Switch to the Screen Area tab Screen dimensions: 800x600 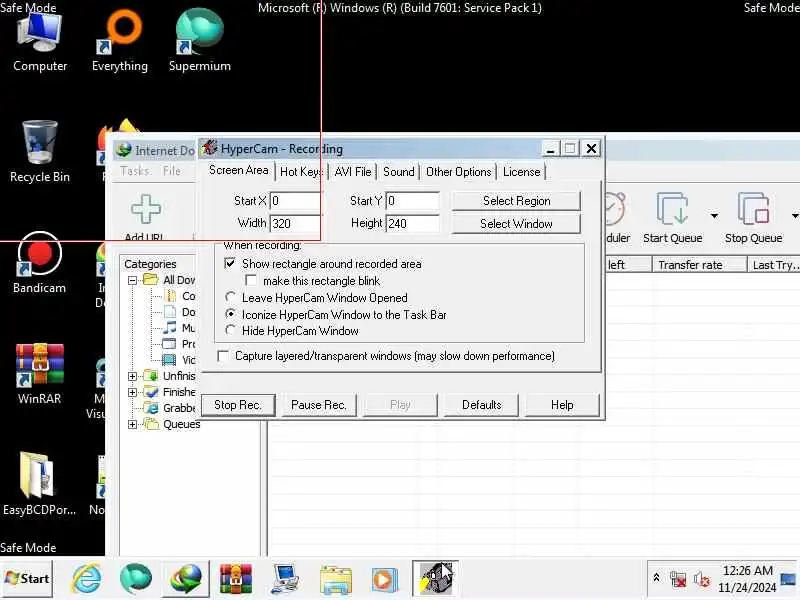[x=238, y=170]
